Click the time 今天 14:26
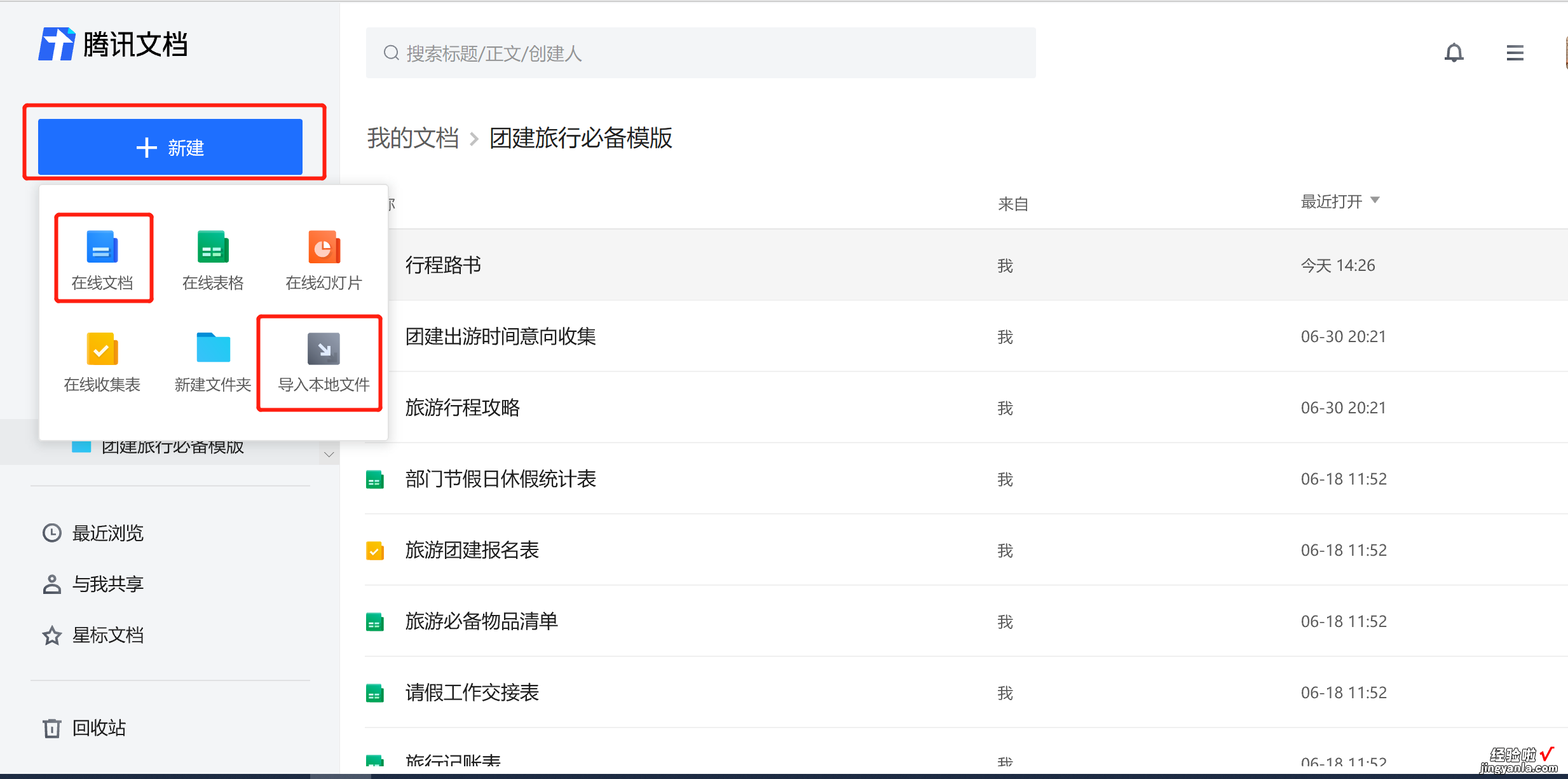Image resolution: width=1568 pixels, height=779 pixels. pos(1338,265)
